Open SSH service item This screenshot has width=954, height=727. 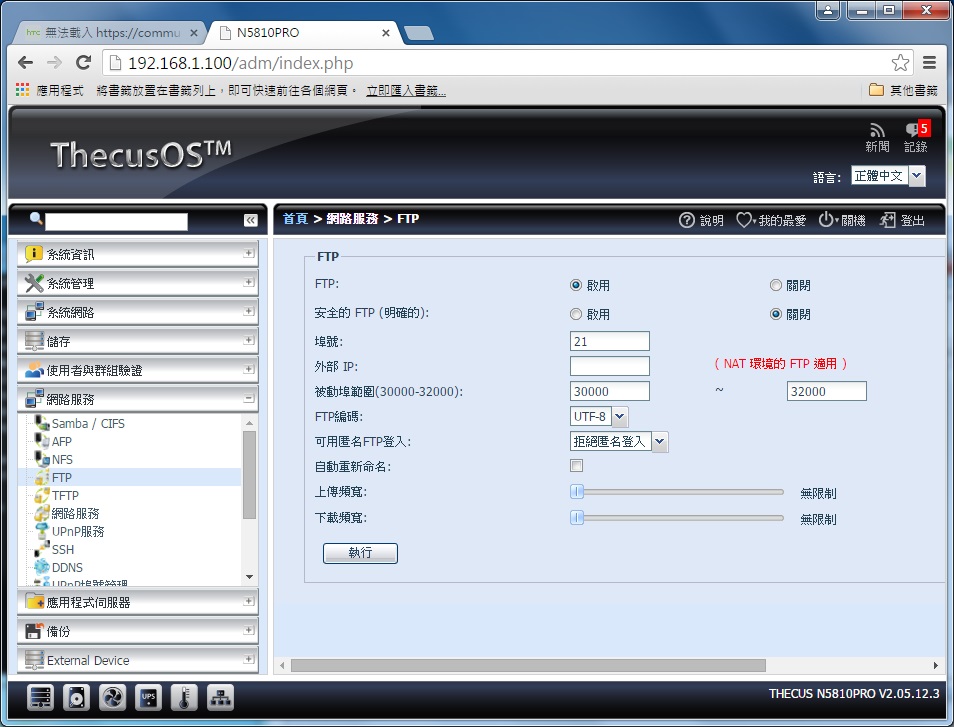pos(63,550)
